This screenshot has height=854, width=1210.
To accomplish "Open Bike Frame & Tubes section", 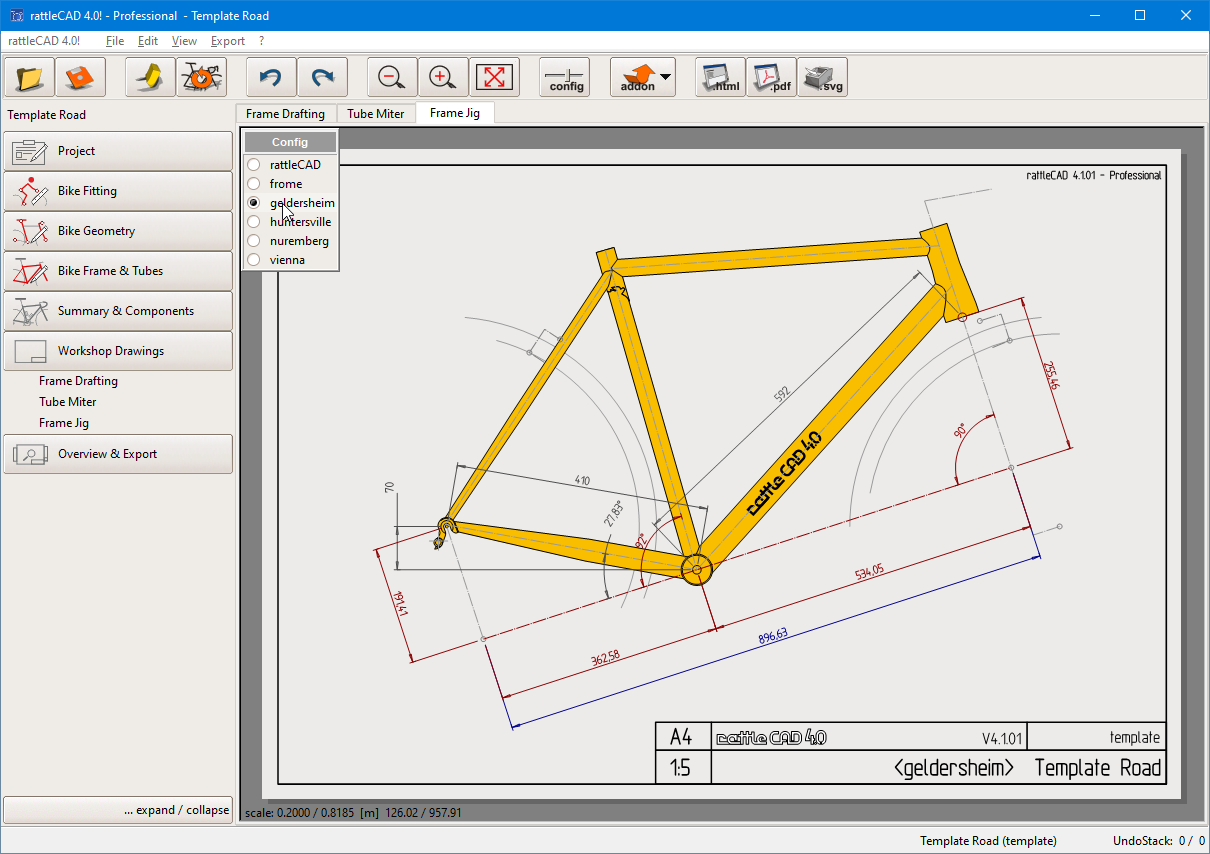I will click(x=118, y=271).
